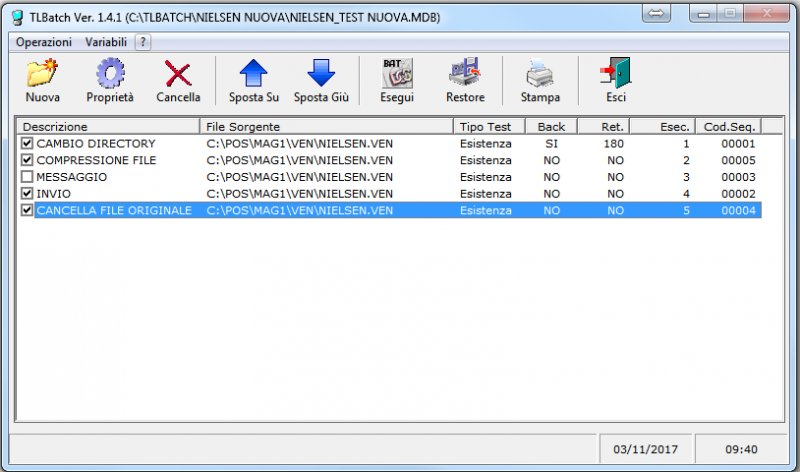The image size is (800, 472).
Task: Select the CANCELLA FILE ORIGINALE row
Action: [113, 211]
